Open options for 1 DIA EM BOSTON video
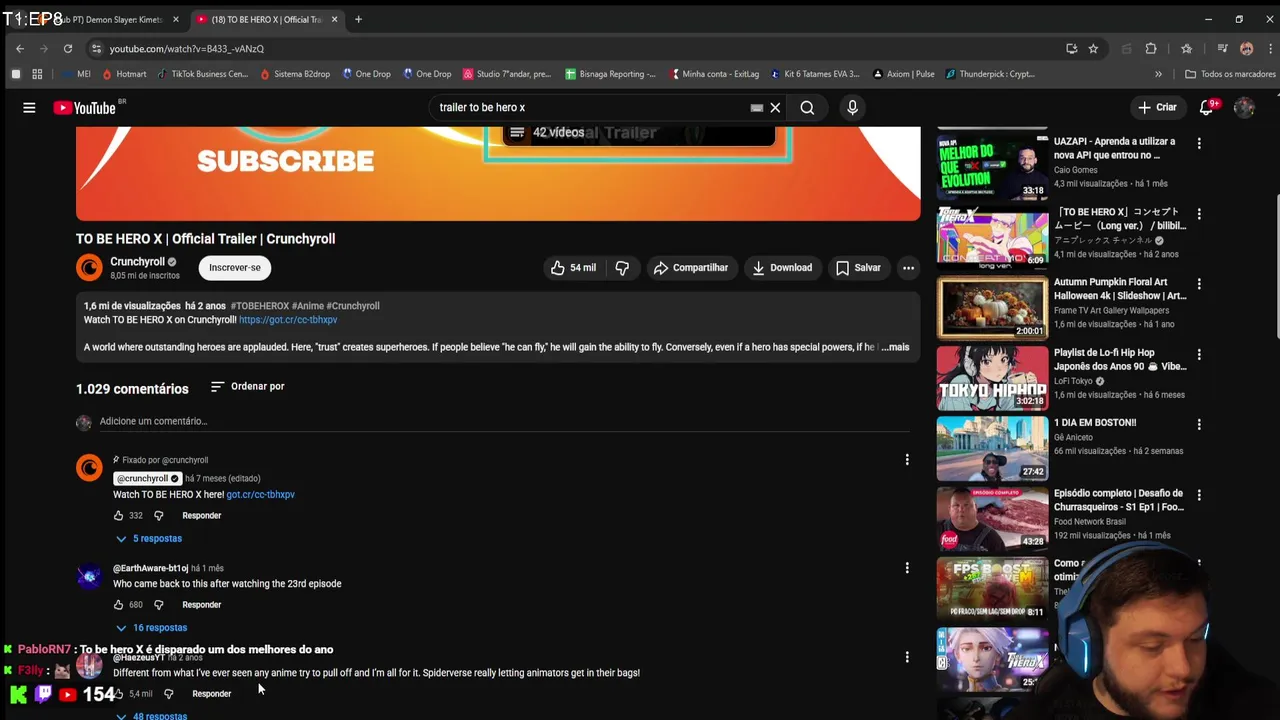Viewport: 1280px width, 720px height. (1199, 425)
